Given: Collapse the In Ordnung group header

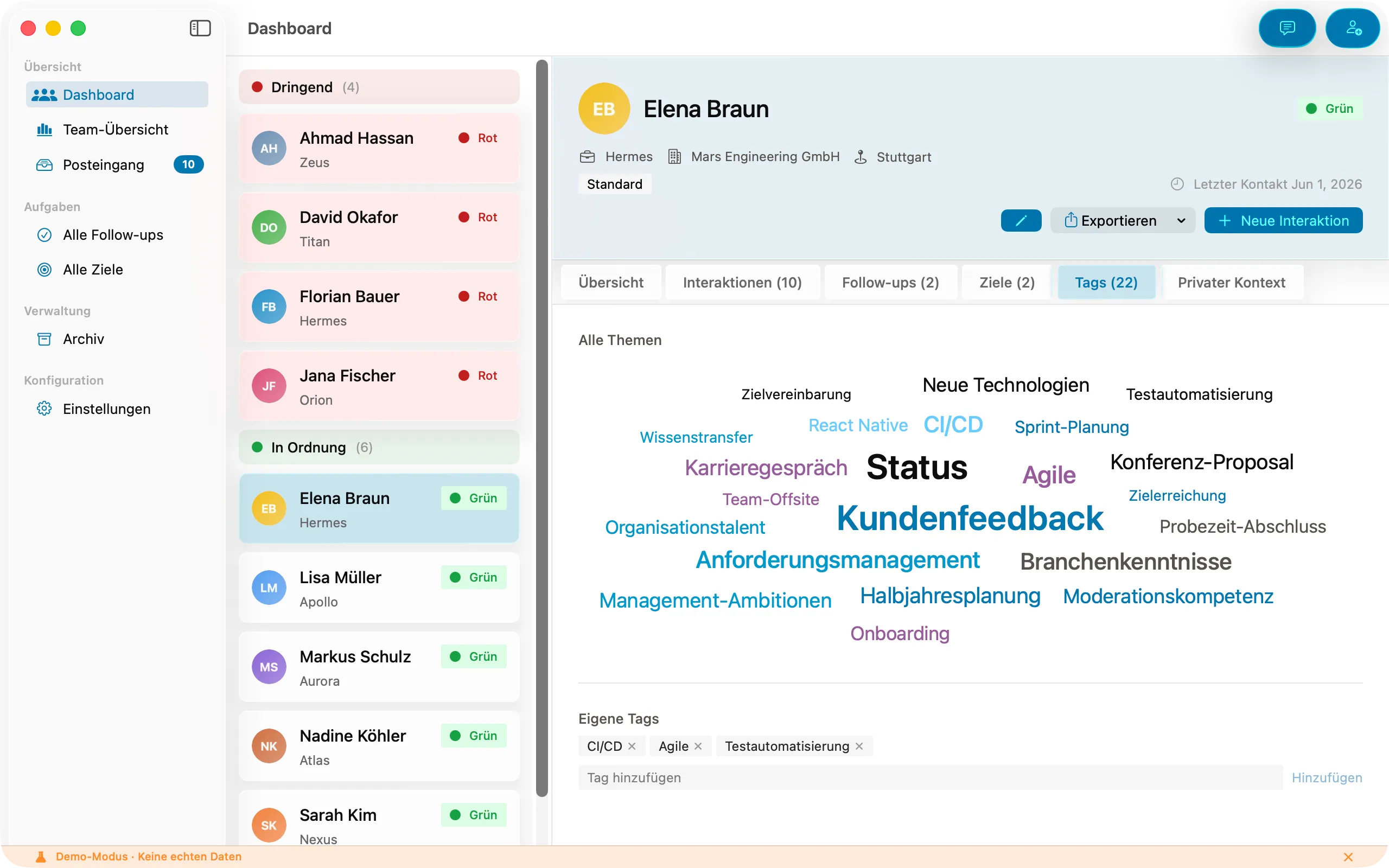Looking at the screenshot, I should (379, 447).
